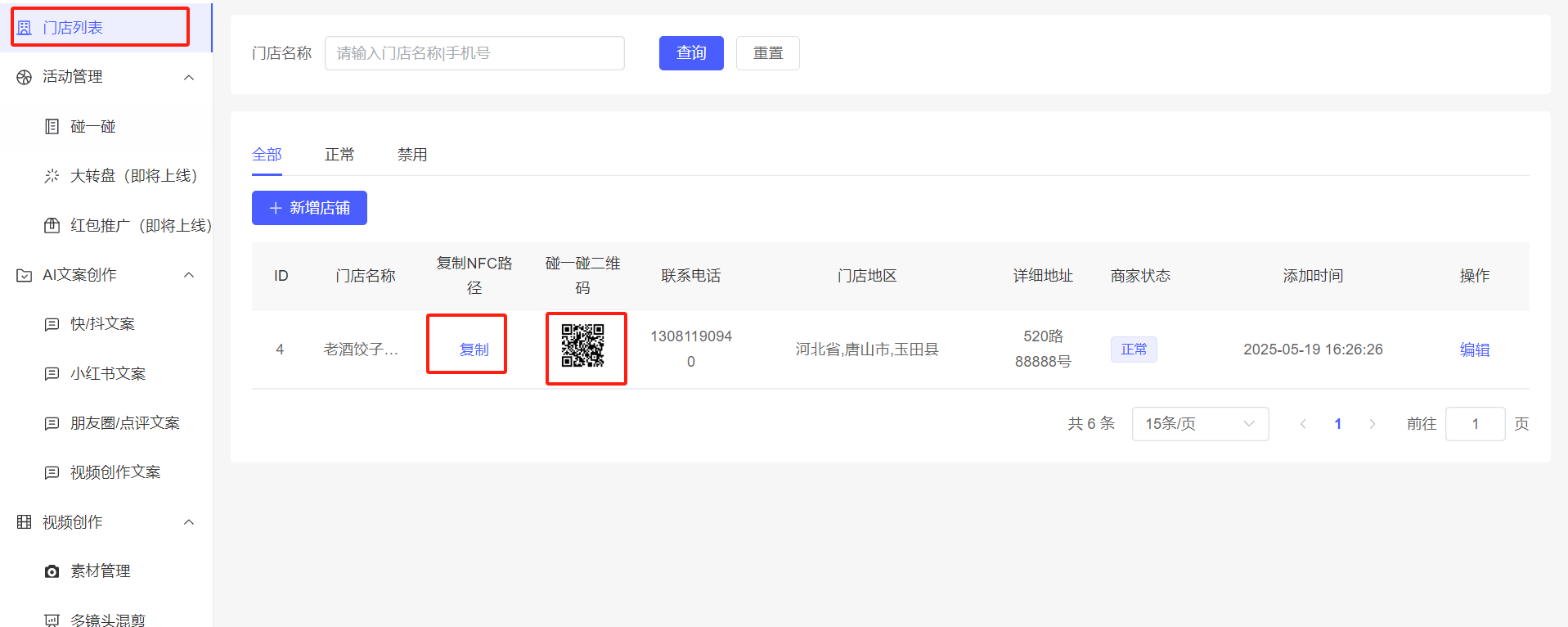Click the 查询 search button
This screenshot has width=1568, height=627.
pyautogui.click(x=691, y=53)
